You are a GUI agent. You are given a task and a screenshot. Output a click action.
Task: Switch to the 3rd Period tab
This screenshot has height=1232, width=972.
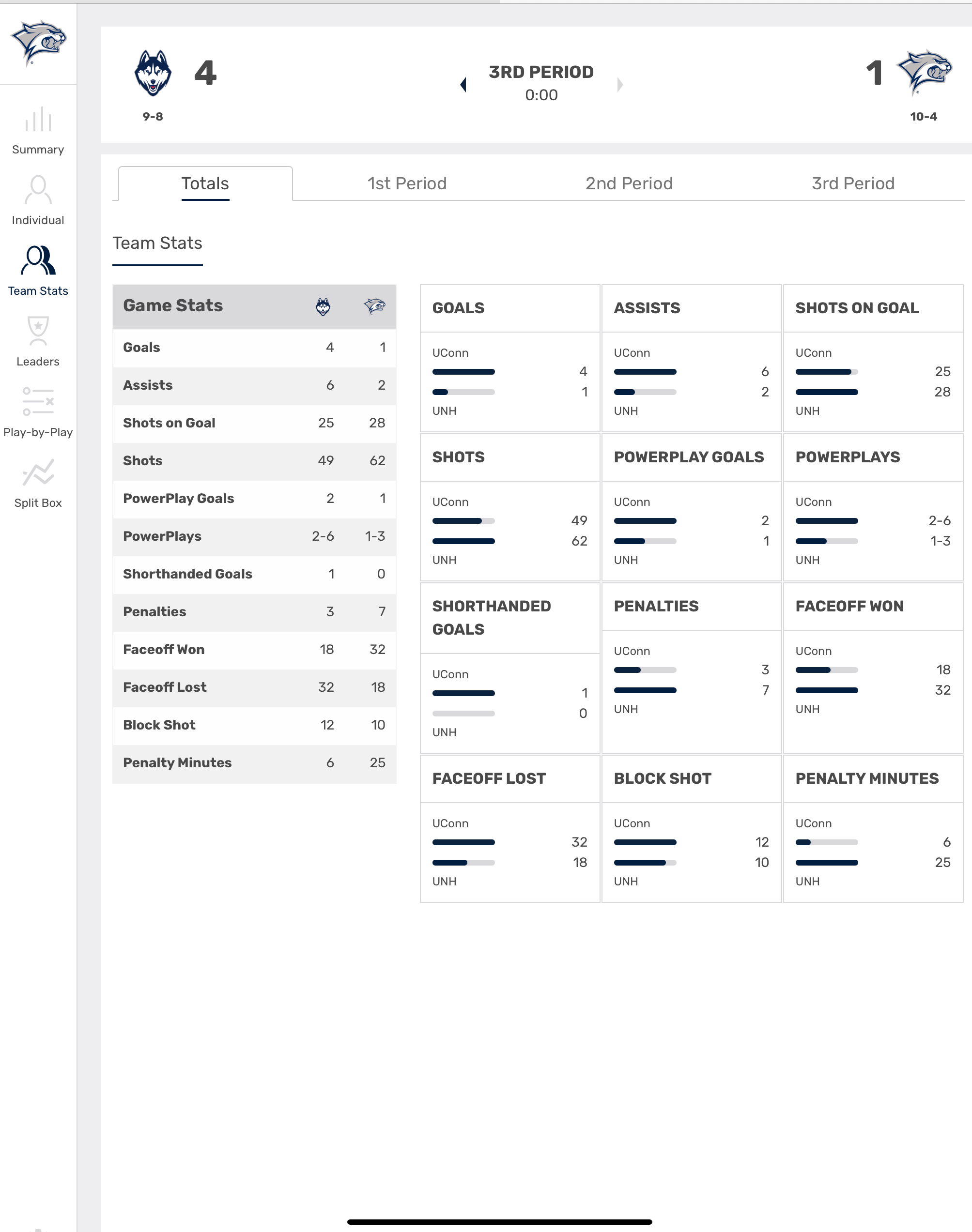853,184
